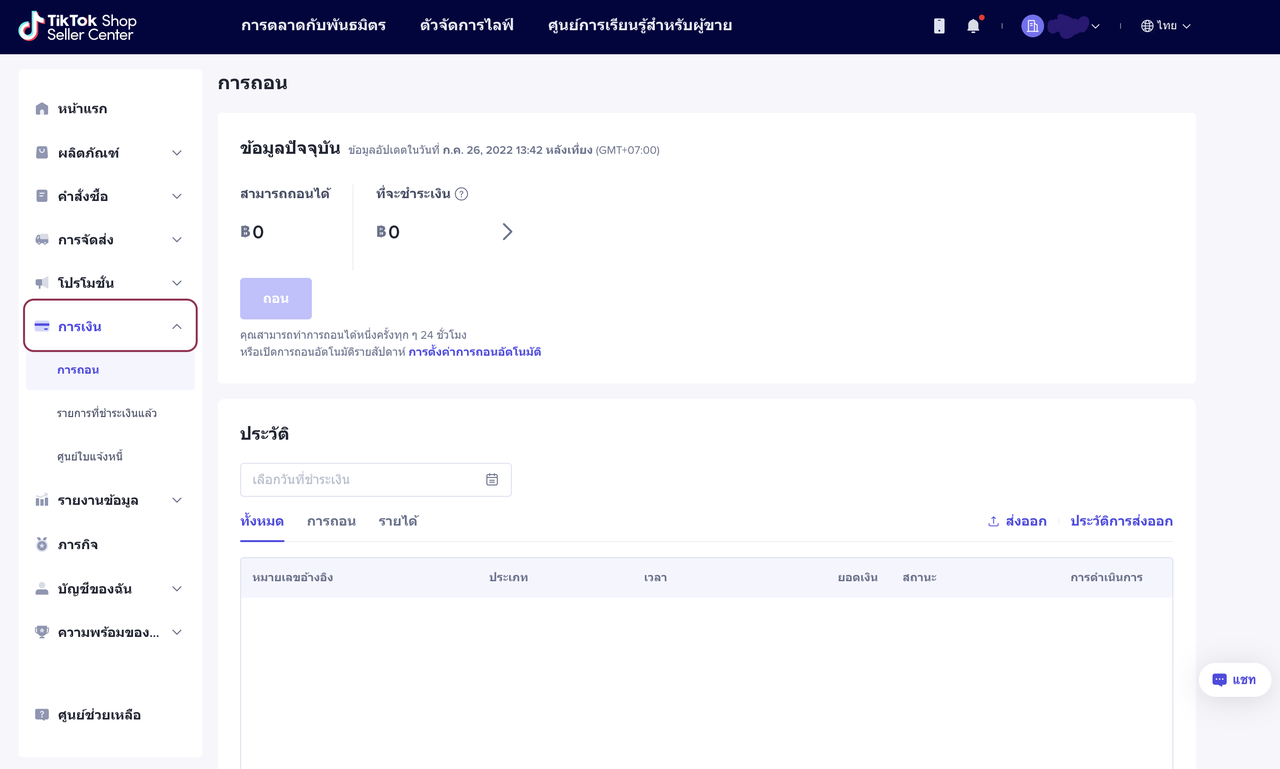Click the ส่งออก export icon
Screen dimensions: 1280x769
point(993,521)
